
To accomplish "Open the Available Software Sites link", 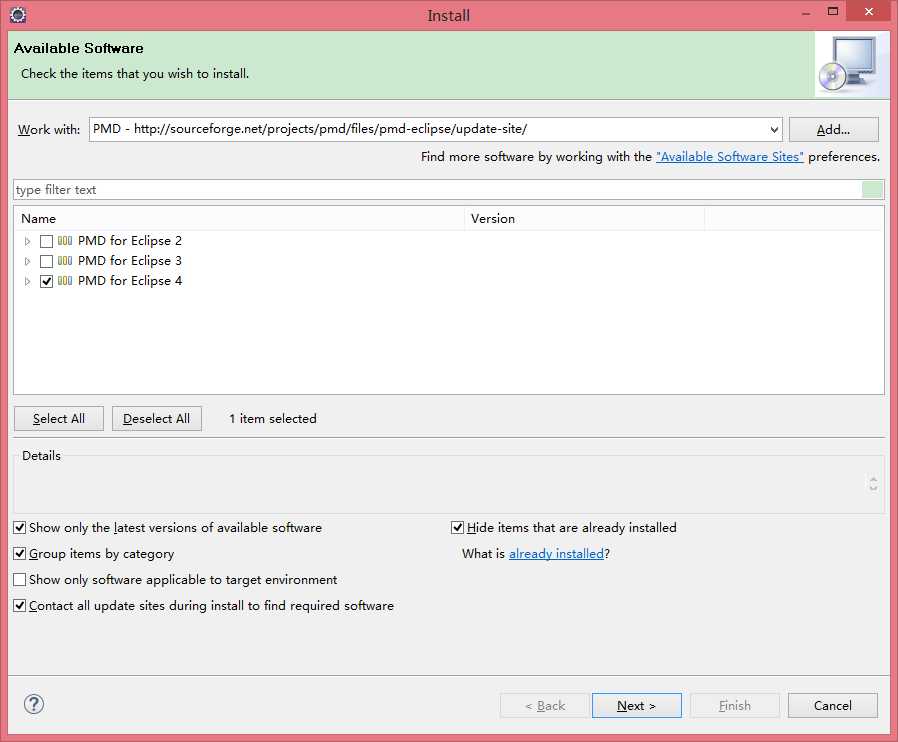I will pyautogui.click(x=730, y=157).
